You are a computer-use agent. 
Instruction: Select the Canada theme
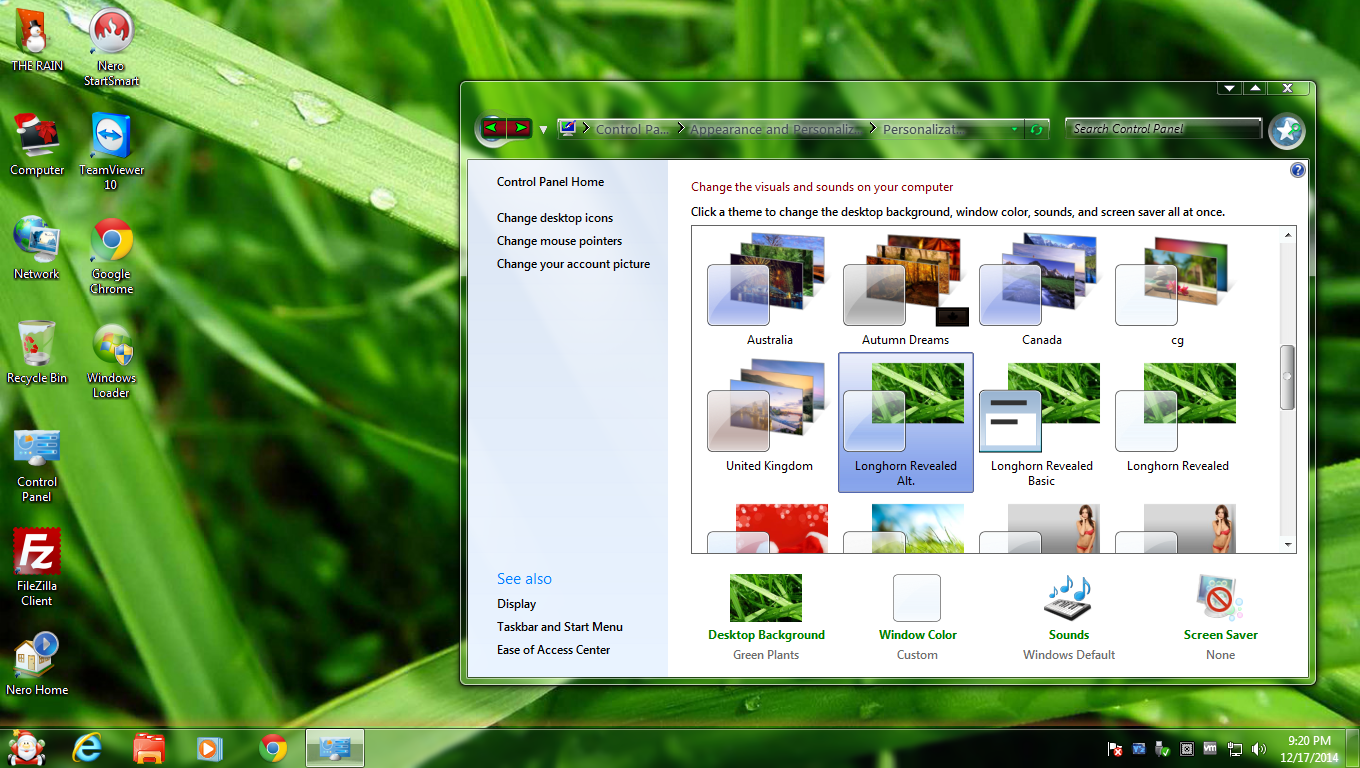1042,290
